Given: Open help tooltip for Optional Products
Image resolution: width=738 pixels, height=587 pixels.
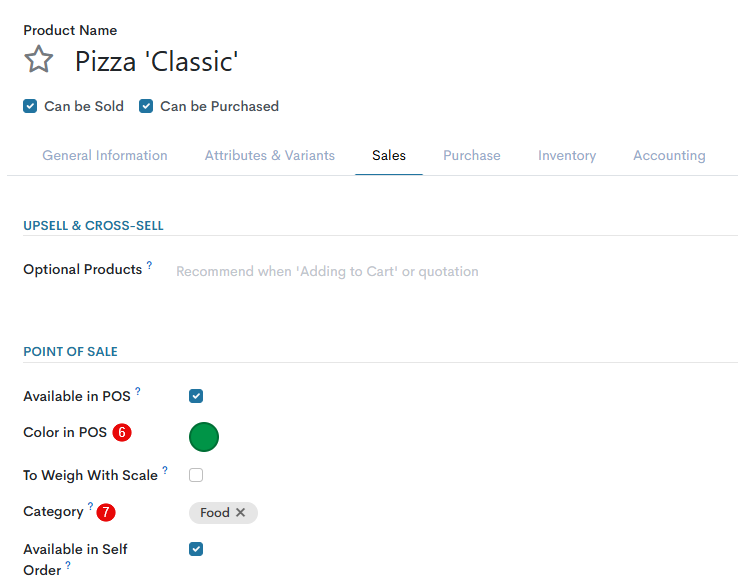Looking at the screenshot, I should pos(150,266).
